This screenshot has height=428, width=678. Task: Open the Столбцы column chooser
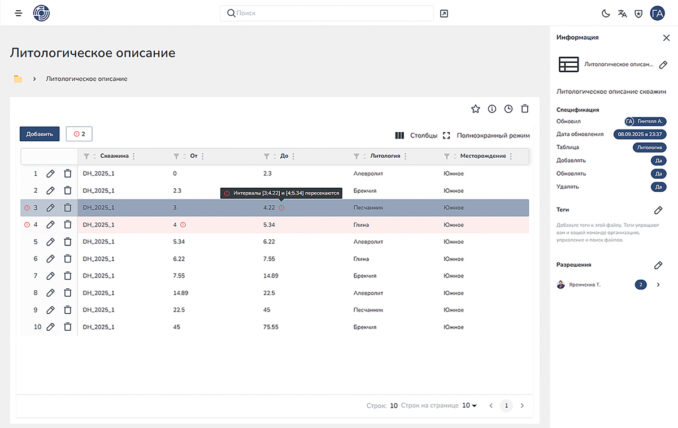point(417,135)
